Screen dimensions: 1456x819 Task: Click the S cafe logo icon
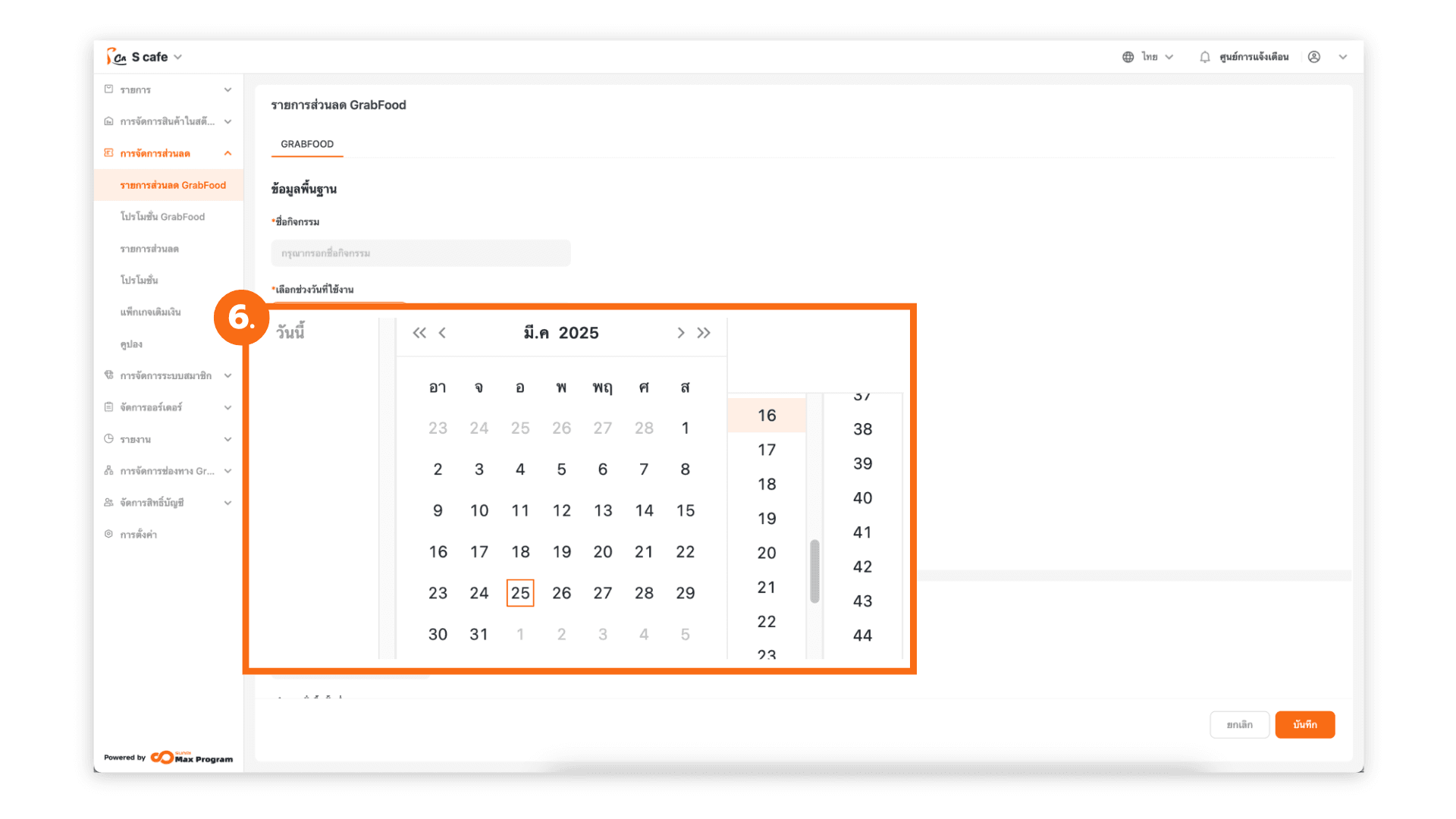point(116,57)
